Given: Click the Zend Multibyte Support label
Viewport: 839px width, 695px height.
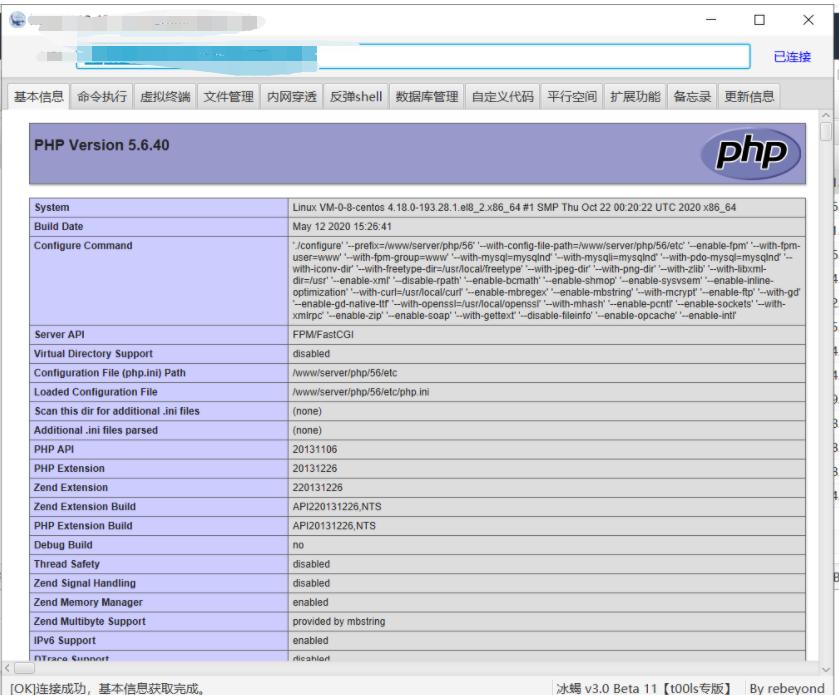Looking at the screenshot, I should [89, 621].
